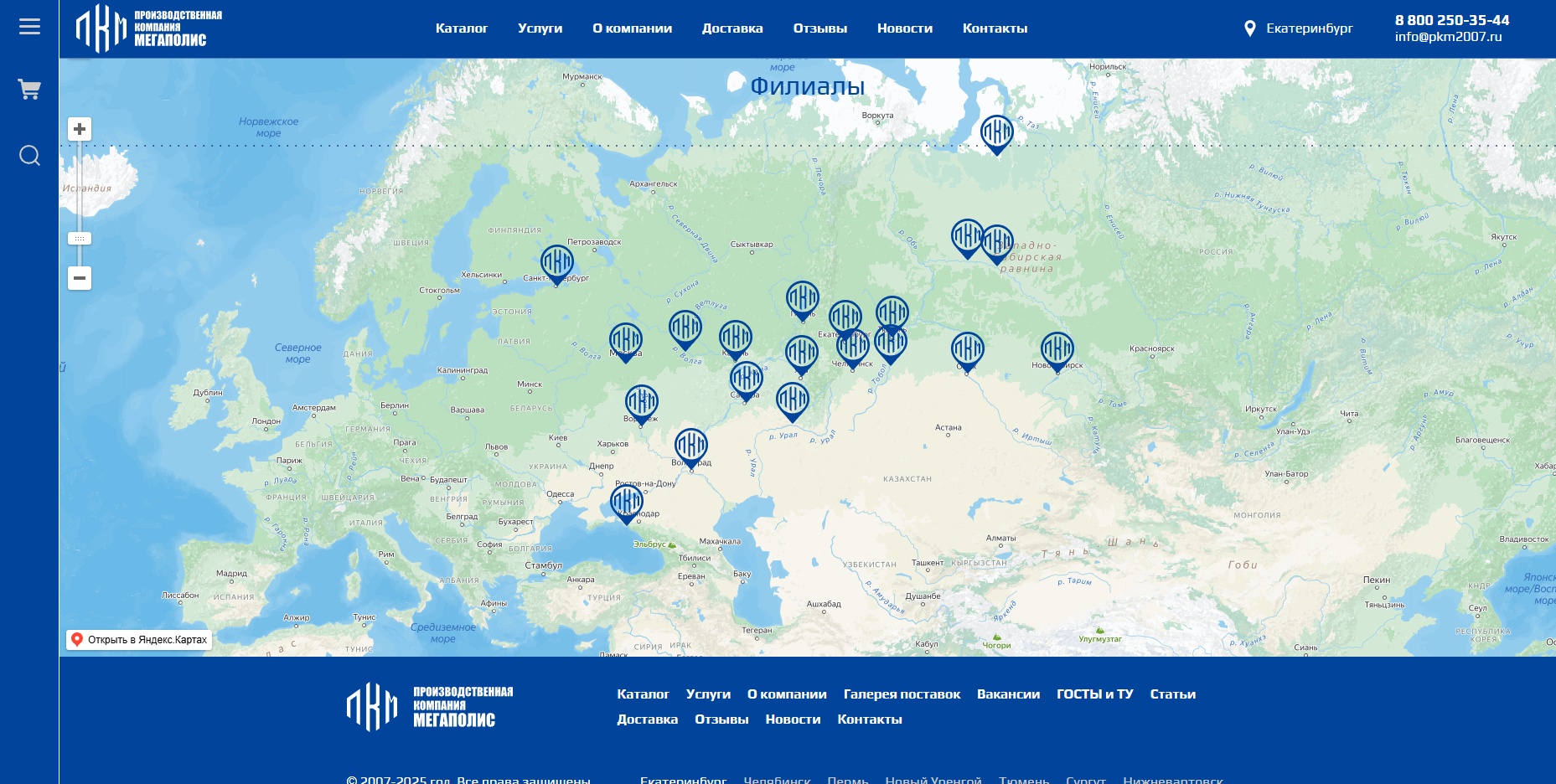Open the search via magnifier icon
The width and height of the screenshot is (1556, 784).
29,156
